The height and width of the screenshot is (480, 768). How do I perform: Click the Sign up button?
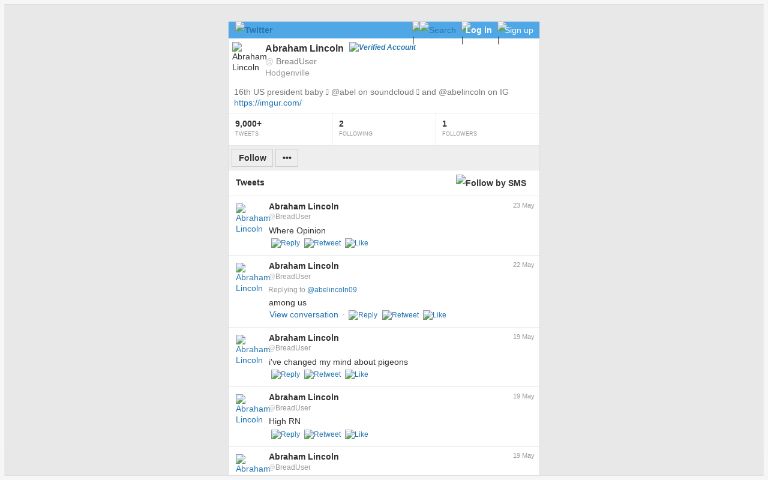[x=516, y=29]
